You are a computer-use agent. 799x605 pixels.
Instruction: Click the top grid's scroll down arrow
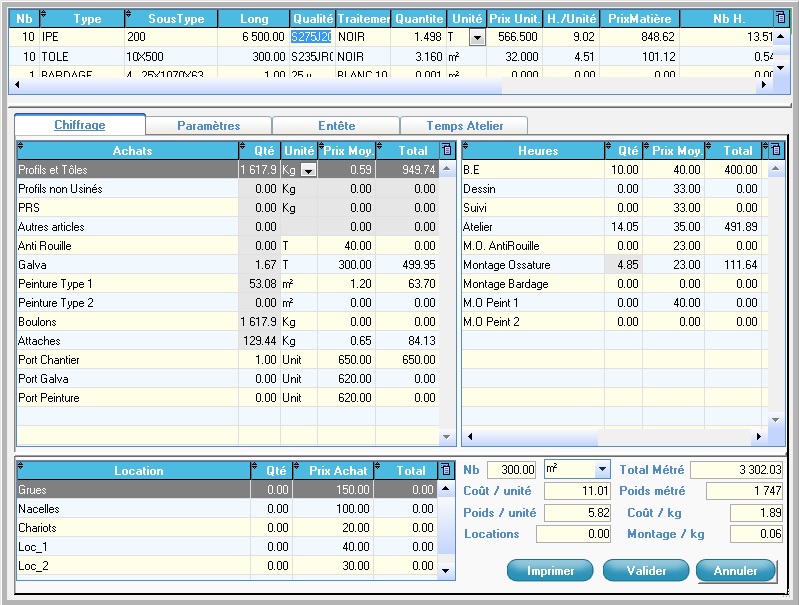point(781,68)
